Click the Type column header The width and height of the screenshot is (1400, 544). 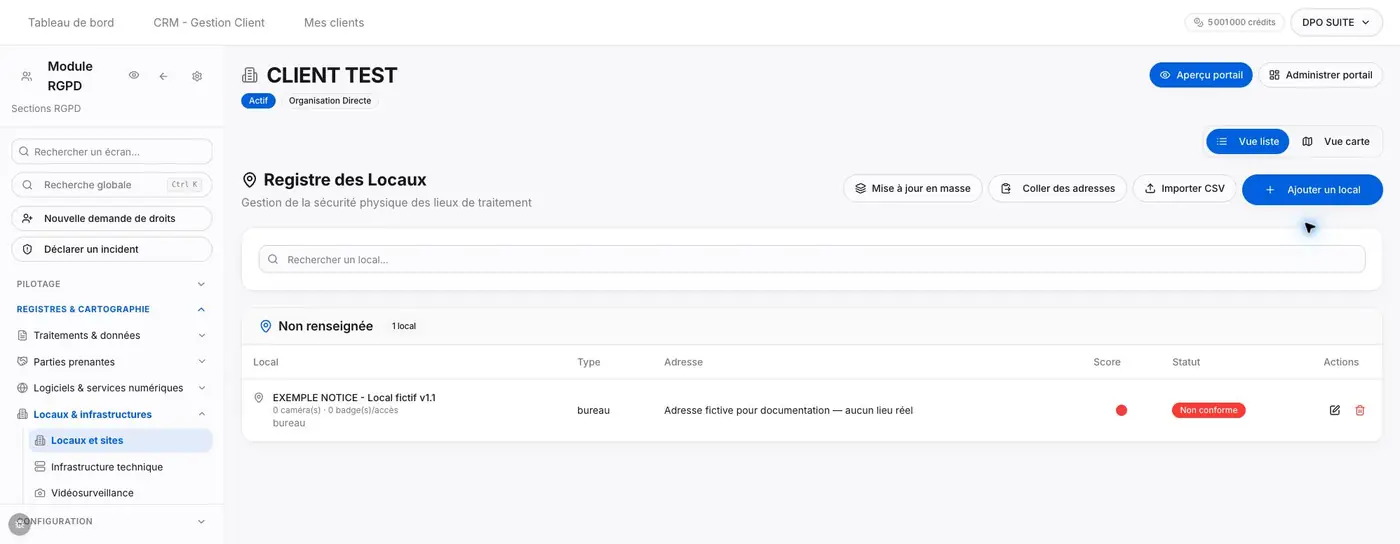click(588, 362)
